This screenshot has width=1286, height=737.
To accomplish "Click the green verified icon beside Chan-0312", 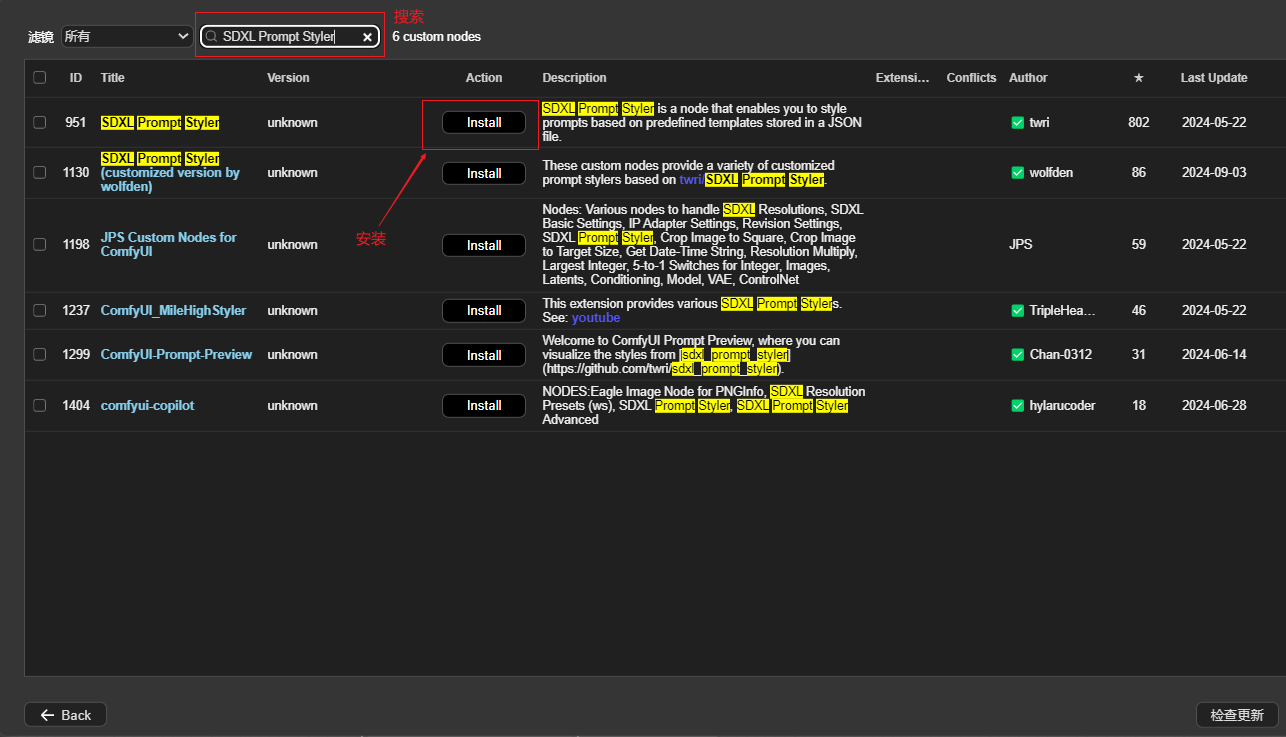I will (1018, 354).
